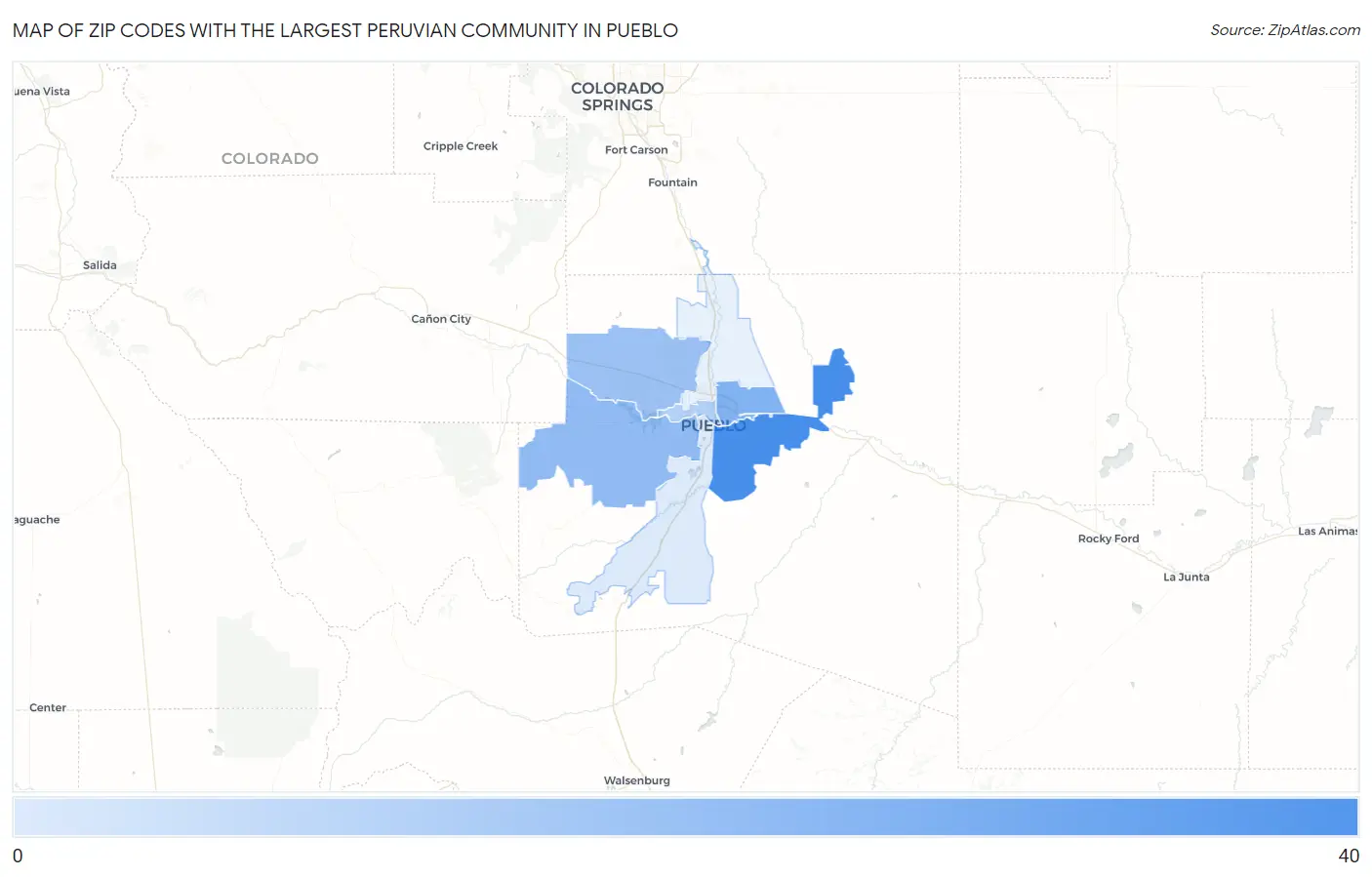Click the Cañon City map label
This screenshot has height=877, width=1372.
[x=441, y=319]
